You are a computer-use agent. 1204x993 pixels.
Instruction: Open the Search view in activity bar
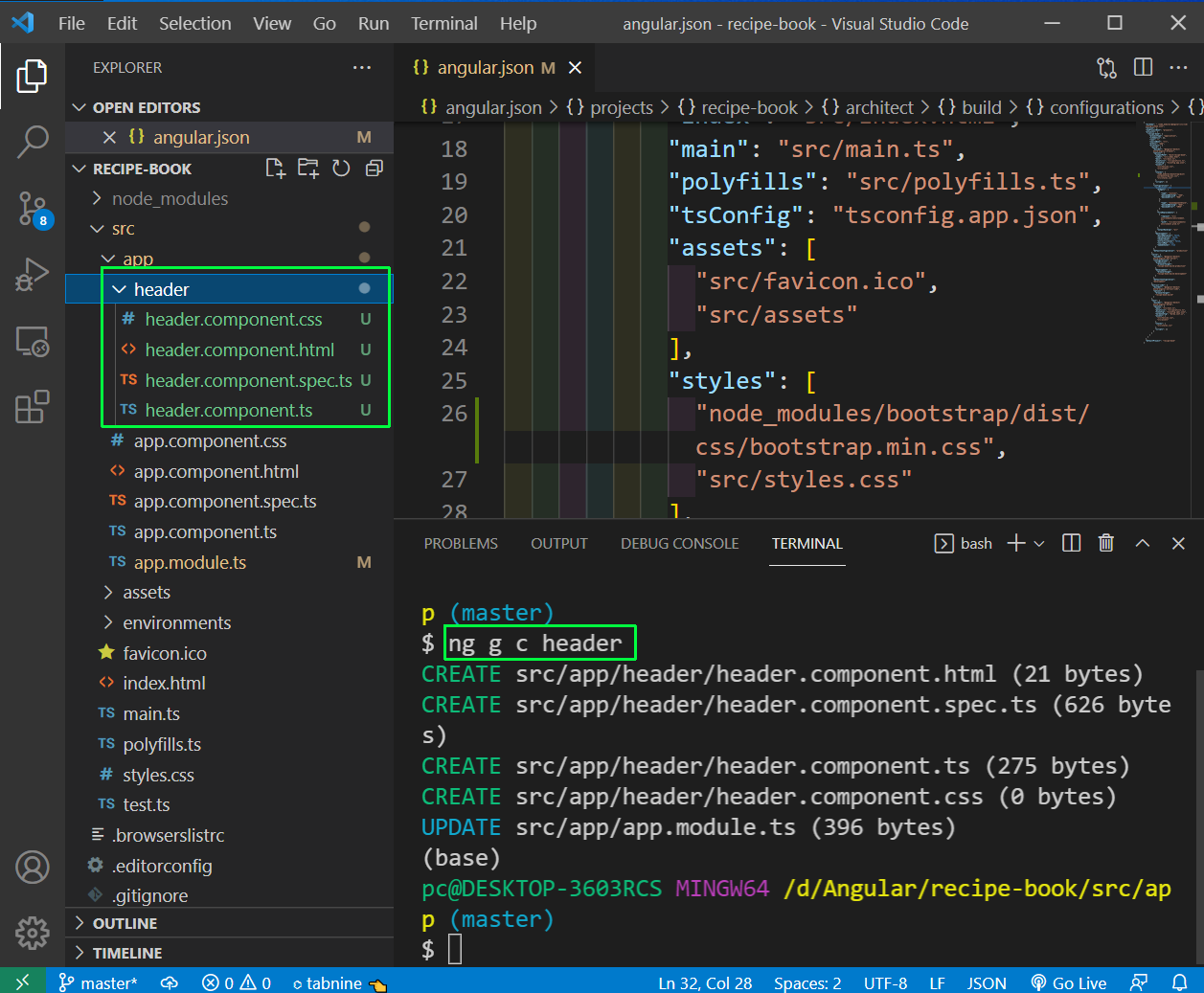(32, 142)
